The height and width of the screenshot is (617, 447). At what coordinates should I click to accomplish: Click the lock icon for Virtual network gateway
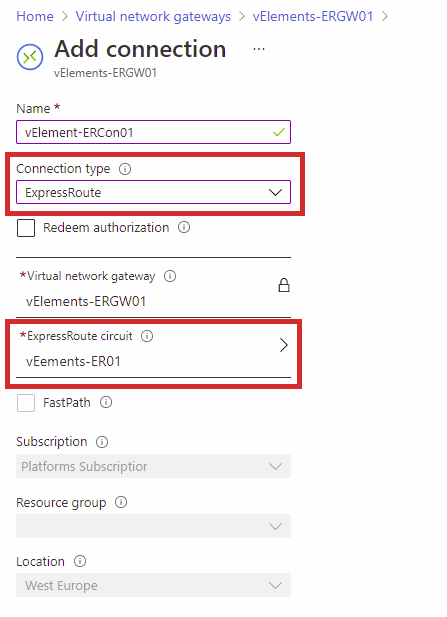point(284,285)
